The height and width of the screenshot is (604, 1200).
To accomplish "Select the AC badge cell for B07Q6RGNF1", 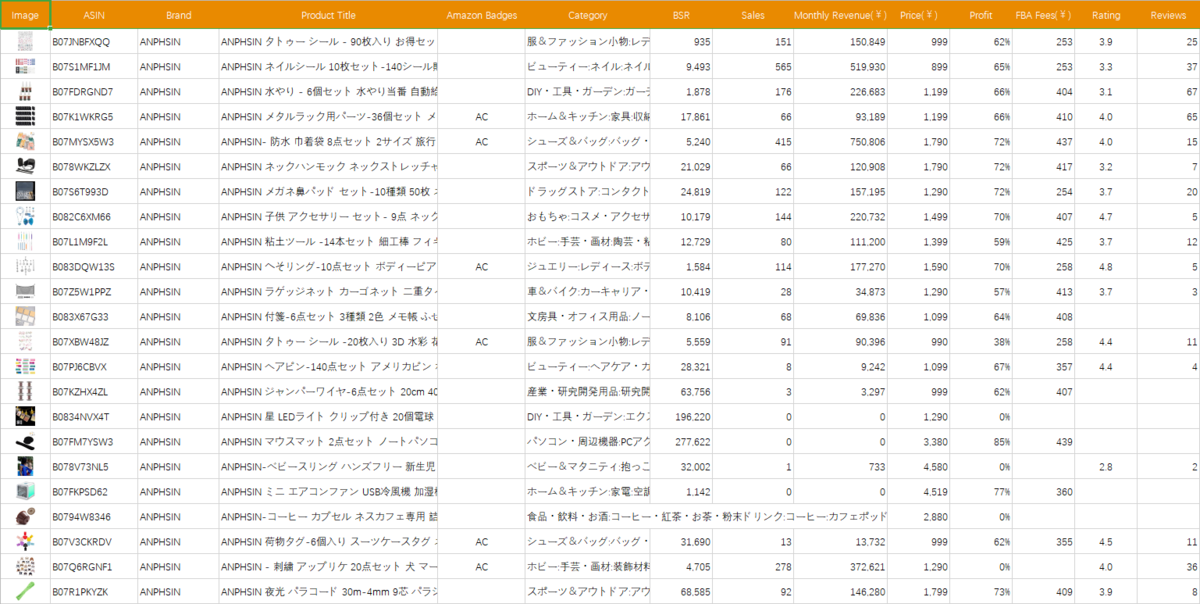I will [x=482, y=567].
